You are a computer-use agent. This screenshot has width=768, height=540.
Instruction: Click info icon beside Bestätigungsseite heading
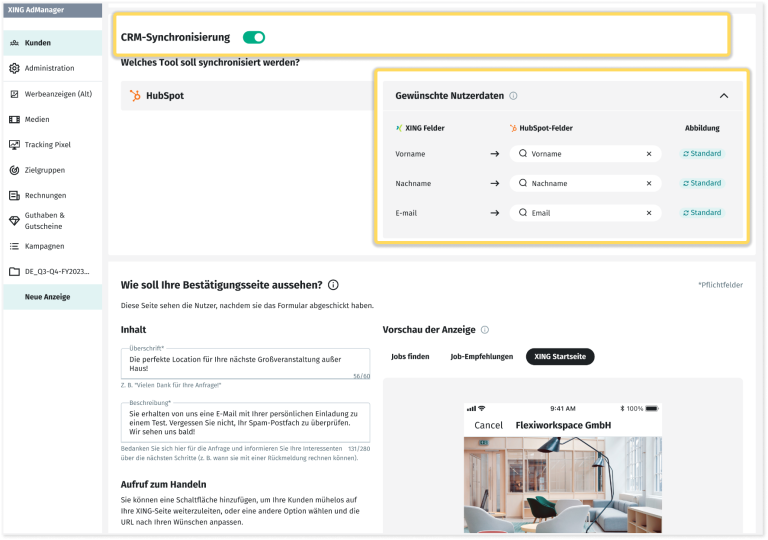(333, 285)
